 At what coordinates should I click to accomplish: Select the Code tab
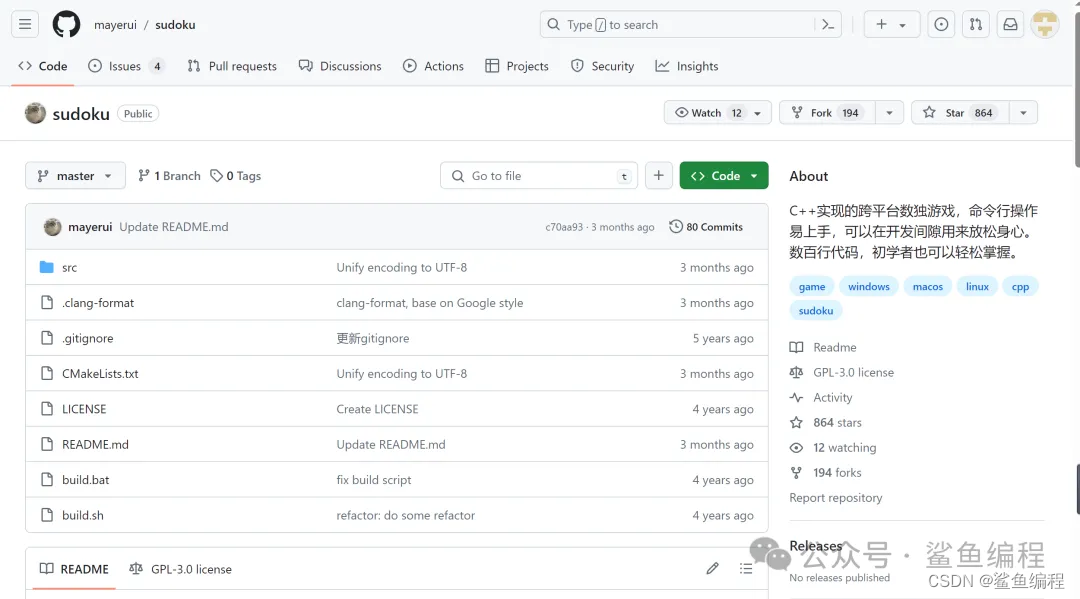(x=43, y=66)
